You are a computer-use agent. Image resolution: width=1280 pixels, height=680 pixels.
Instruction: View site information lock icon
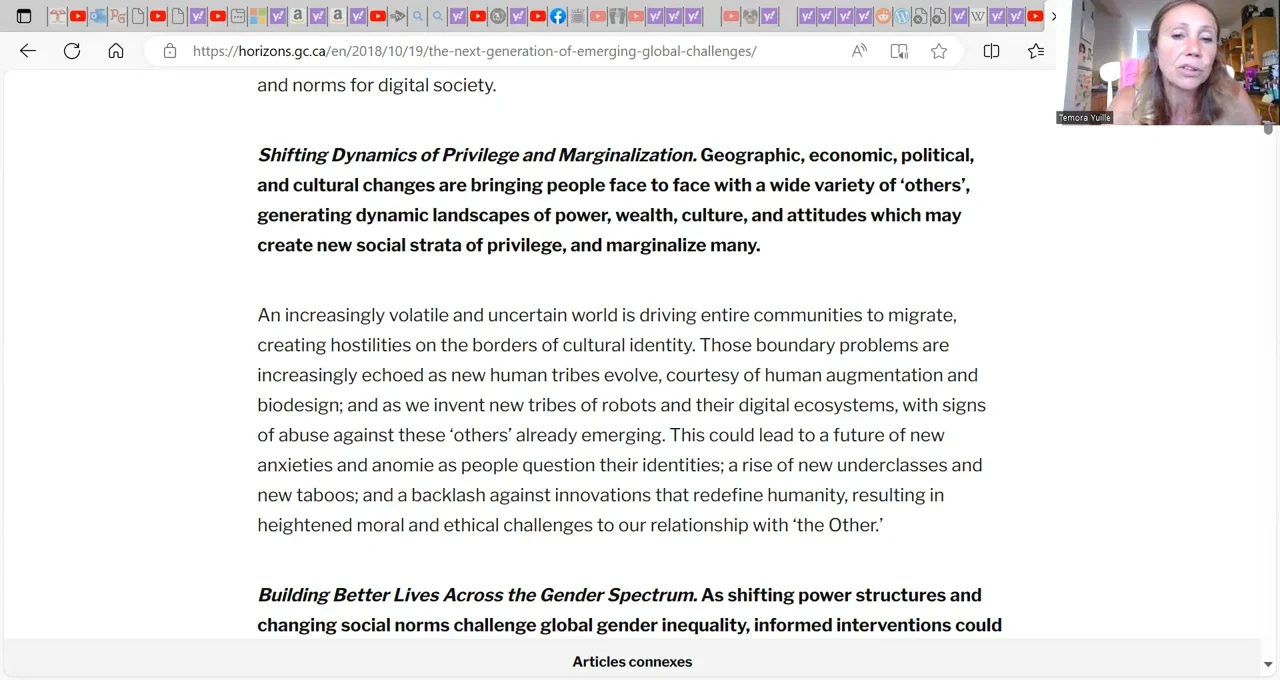pyautogui.click(x=170, y=51)
